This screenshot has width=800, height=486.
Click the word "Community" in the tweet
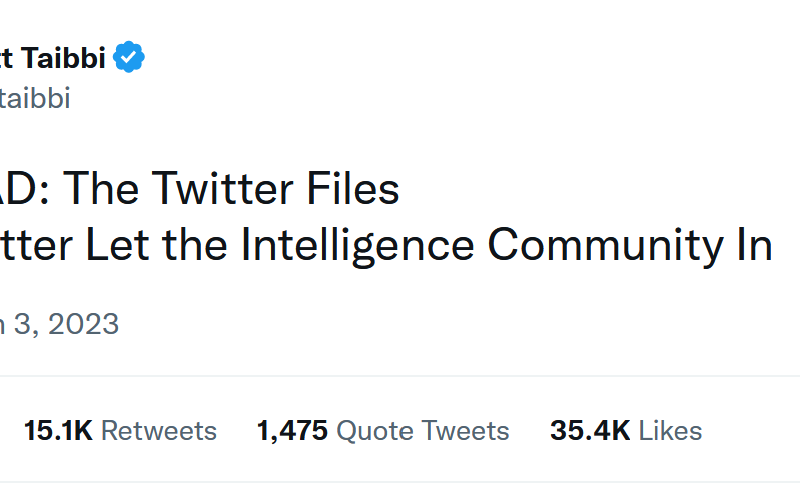620,246
